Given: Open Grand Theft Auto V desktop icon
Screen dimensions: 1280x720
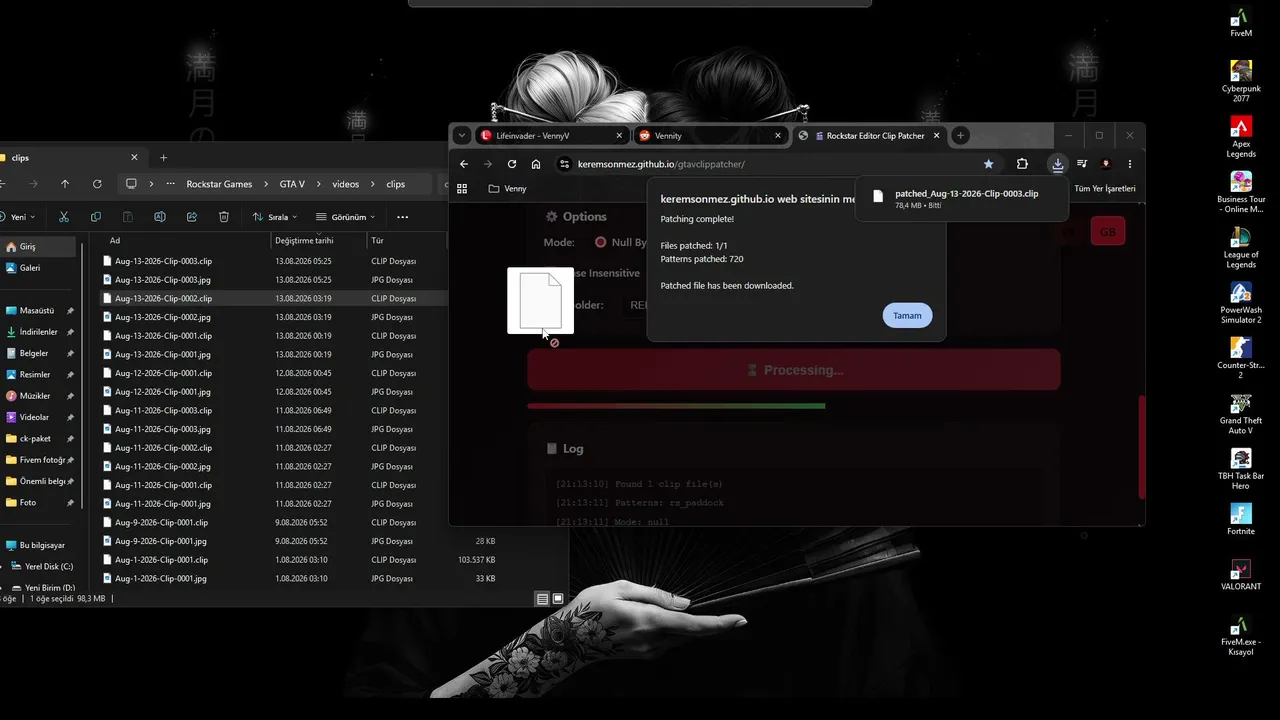Looking at the screenshot, I should [1241, 413].
